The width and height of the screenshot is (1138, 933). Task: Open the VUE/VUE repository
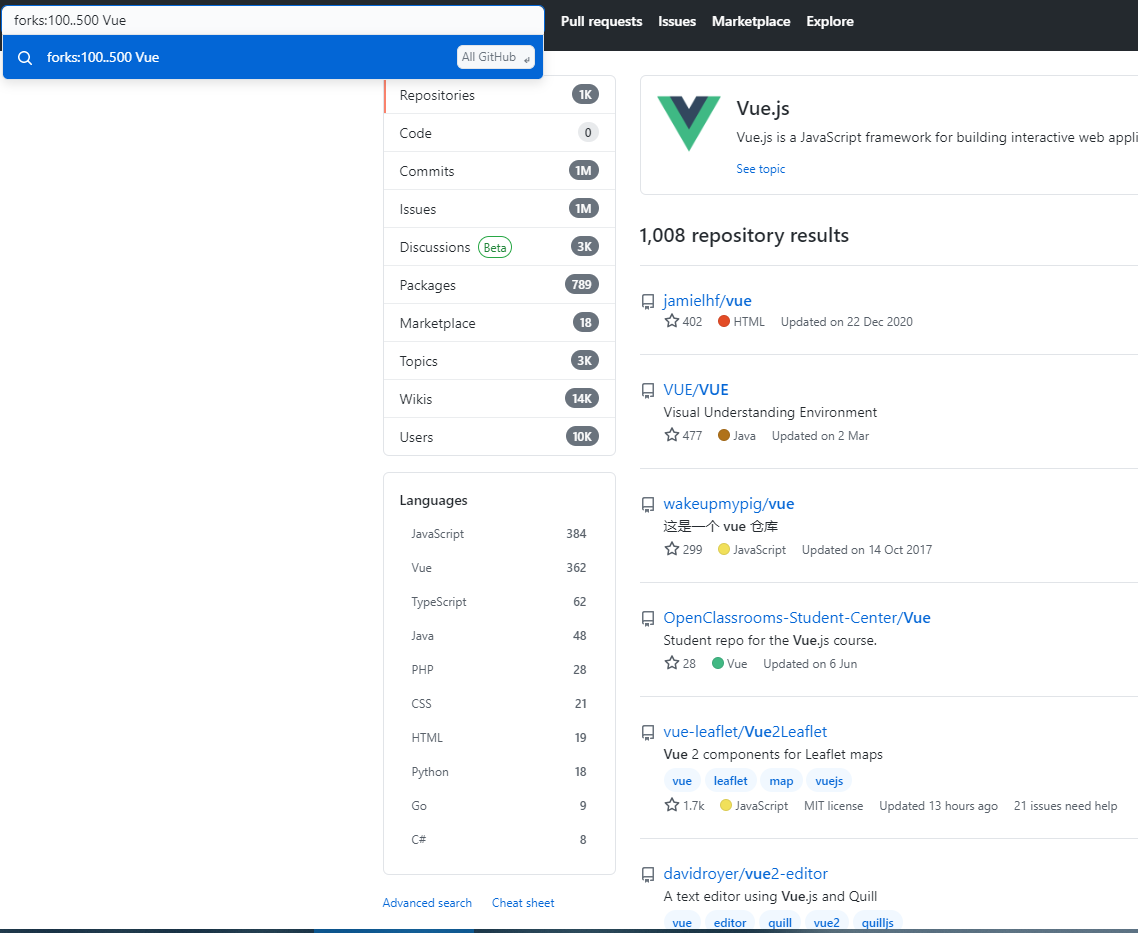click(x=695, y=390)
